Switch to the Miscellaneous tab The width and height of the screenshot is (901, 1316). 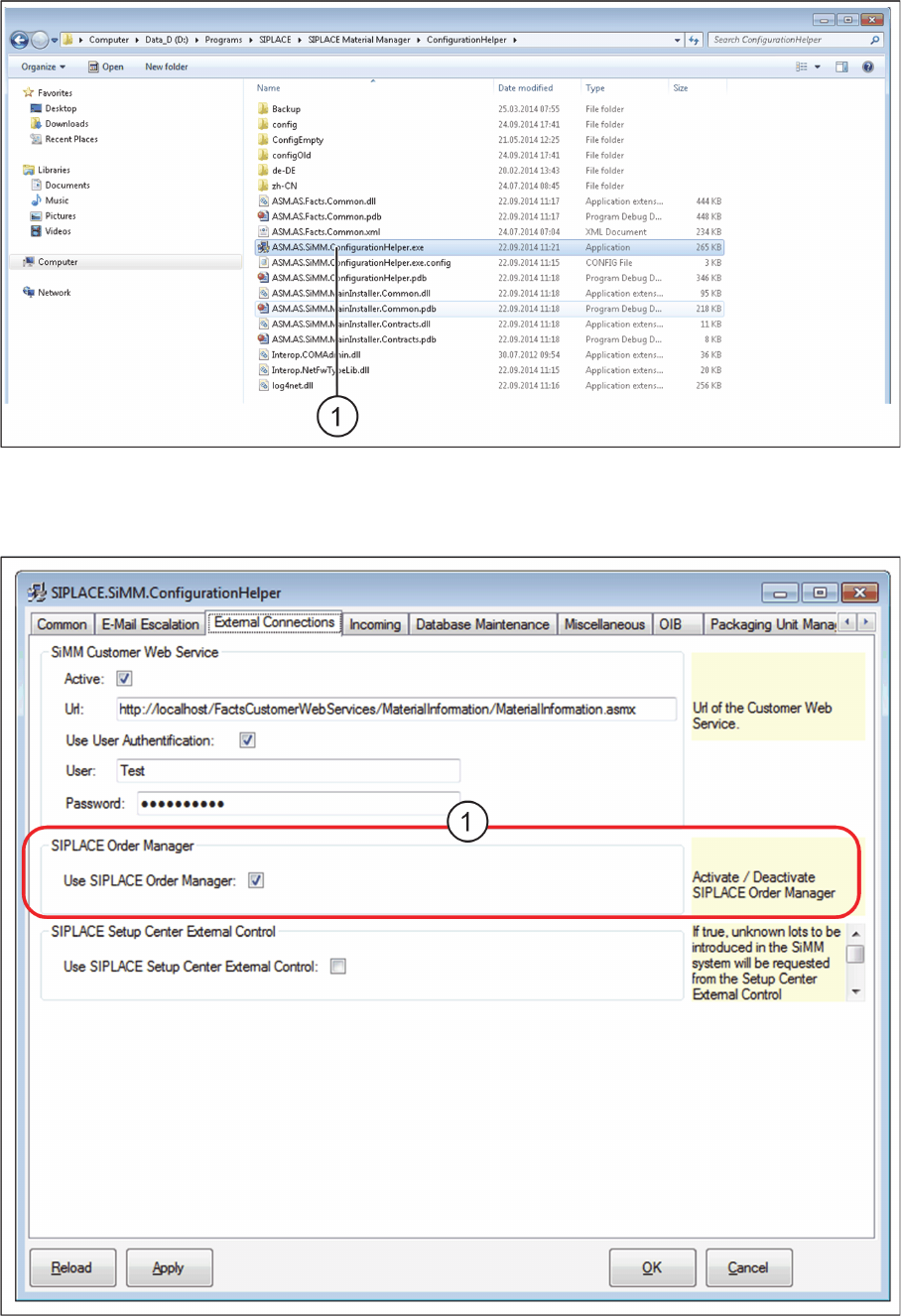pos(604,624)
